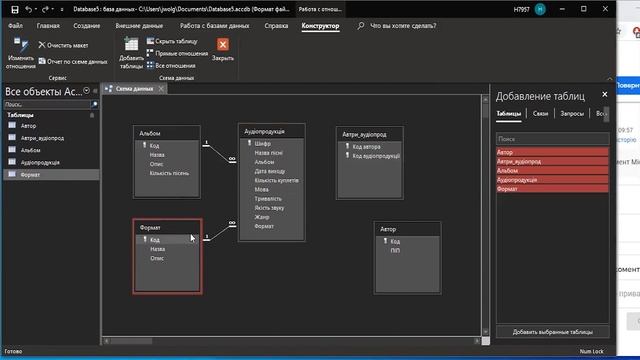The height and width of the screenshot is (360, 640).
Task: Select Альбом in Добавление таблиц list
Action: [552, 171]
